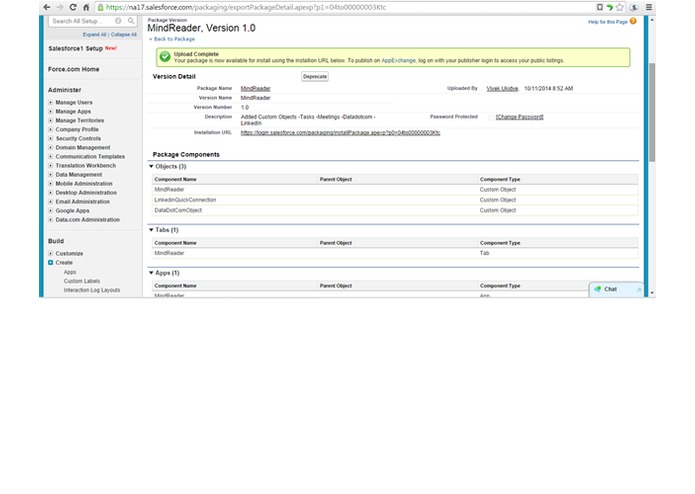
Task: Collapse the Objects (3) section
Action: (151, 167)
